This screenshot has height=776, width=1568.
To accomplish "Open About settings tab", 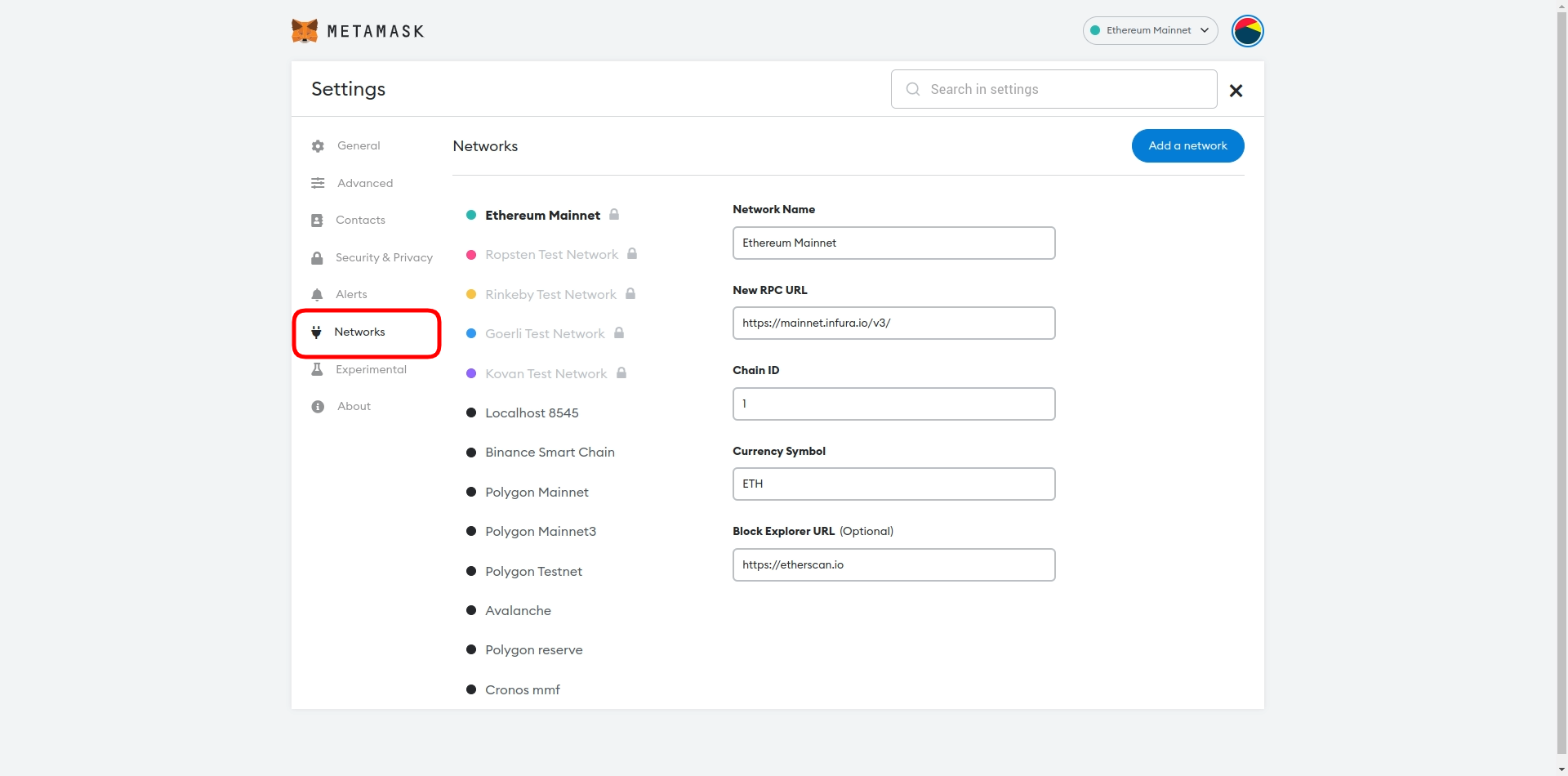I will click(x=354, y=406).
